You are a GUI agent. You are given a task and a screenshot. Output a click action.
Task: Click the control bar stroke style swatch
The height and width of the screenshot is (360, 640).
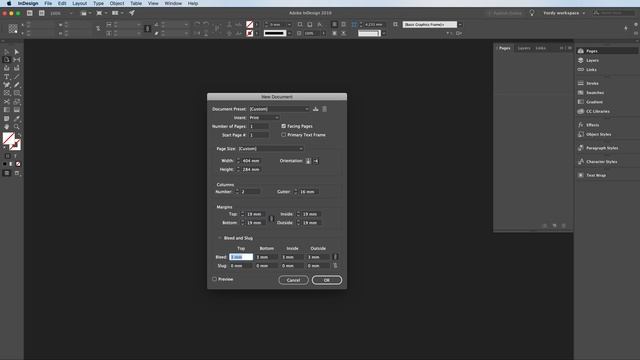[275, 33]
